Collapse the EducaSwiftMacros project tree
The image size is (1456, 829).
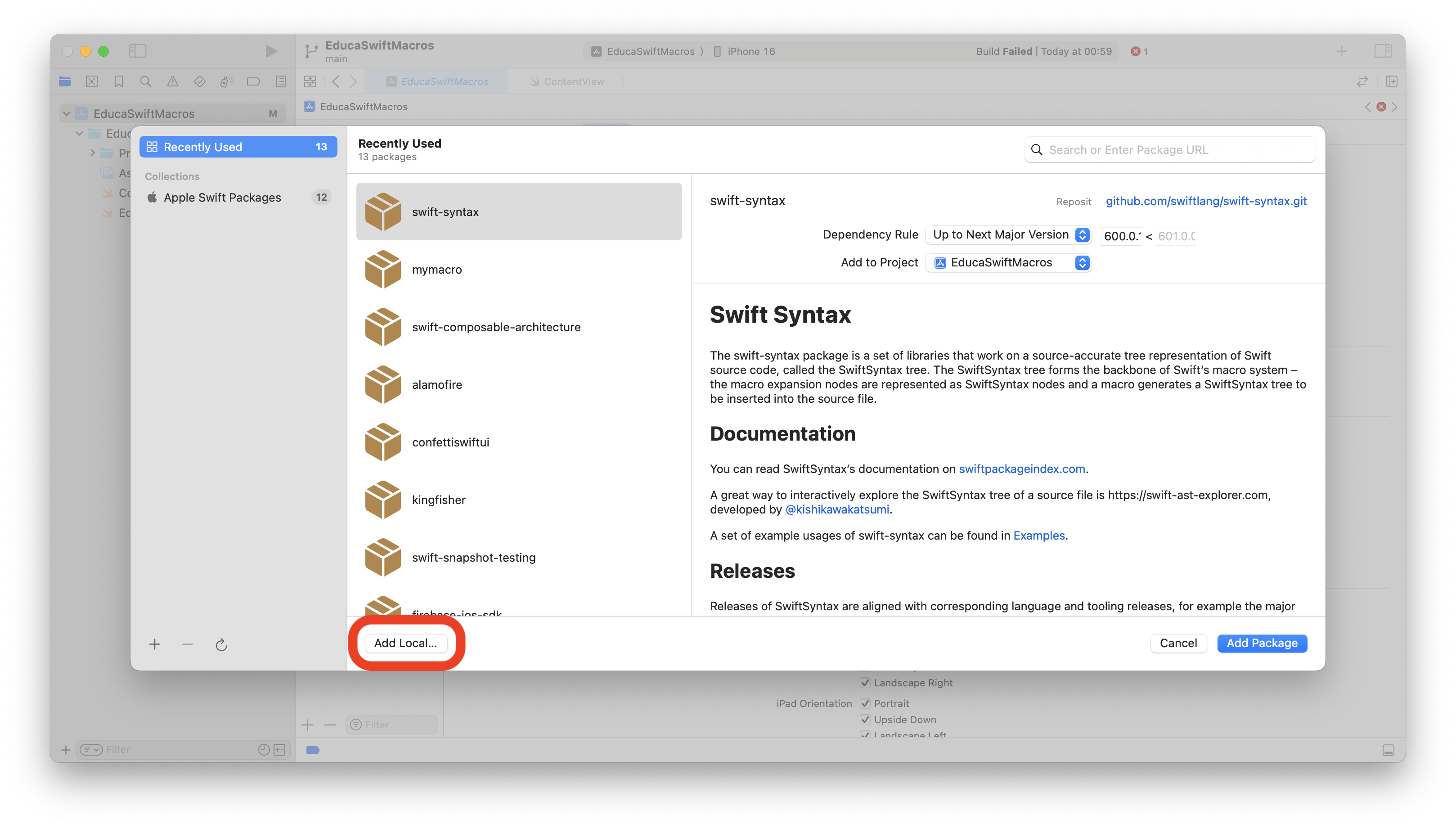pyautogui.click(x=67, y=114)
